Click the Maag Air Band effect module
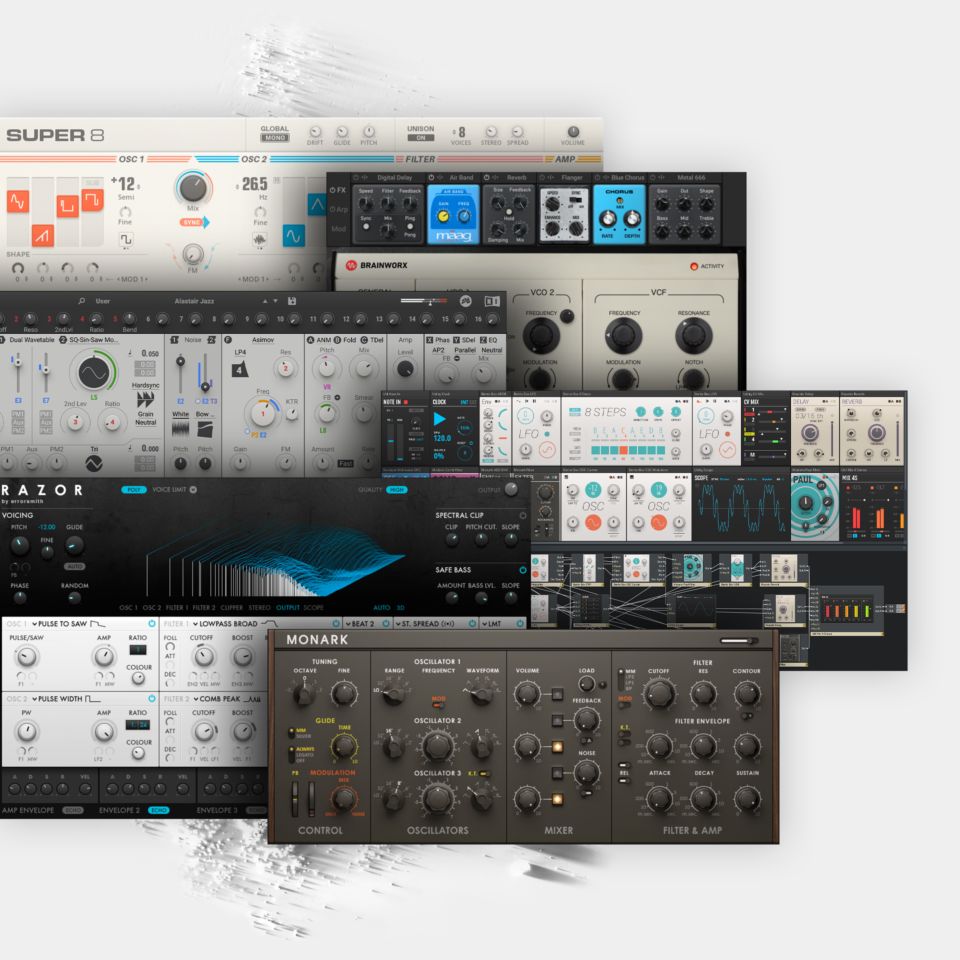The height and width of the screenshot is (960, 960). [x=453, y=214]
